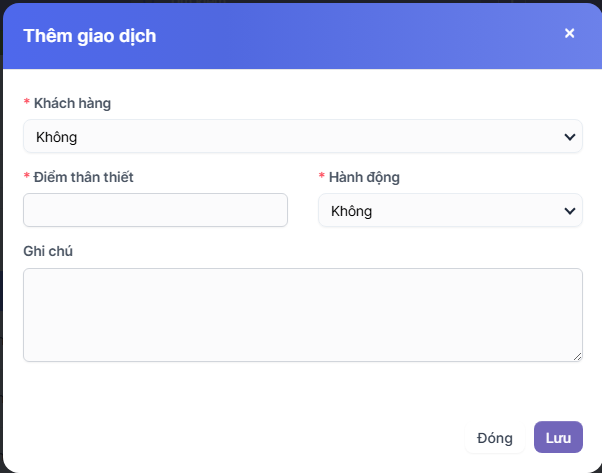Image resolution: width=602 pixels, height=473 pixels.
Task: Click the chevron arrow in Khách hàng select
Action: click(x=570, y=136)
